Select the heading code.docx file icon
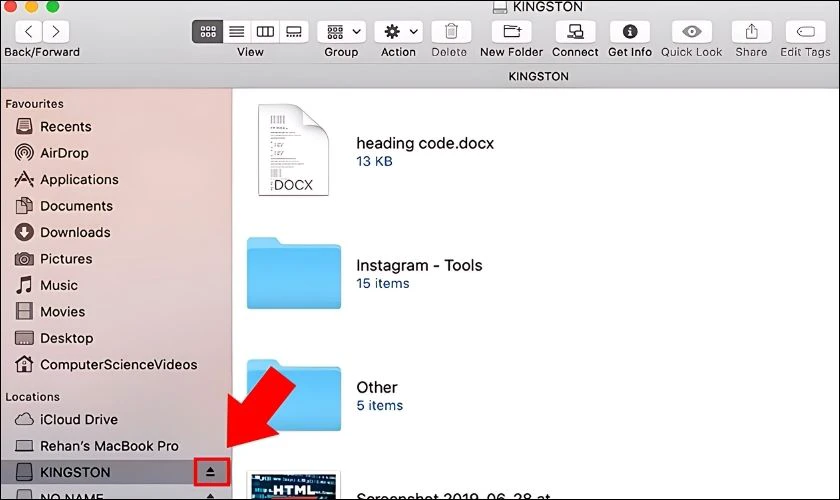This screenshot has height=500, width=840. point(293,150)
